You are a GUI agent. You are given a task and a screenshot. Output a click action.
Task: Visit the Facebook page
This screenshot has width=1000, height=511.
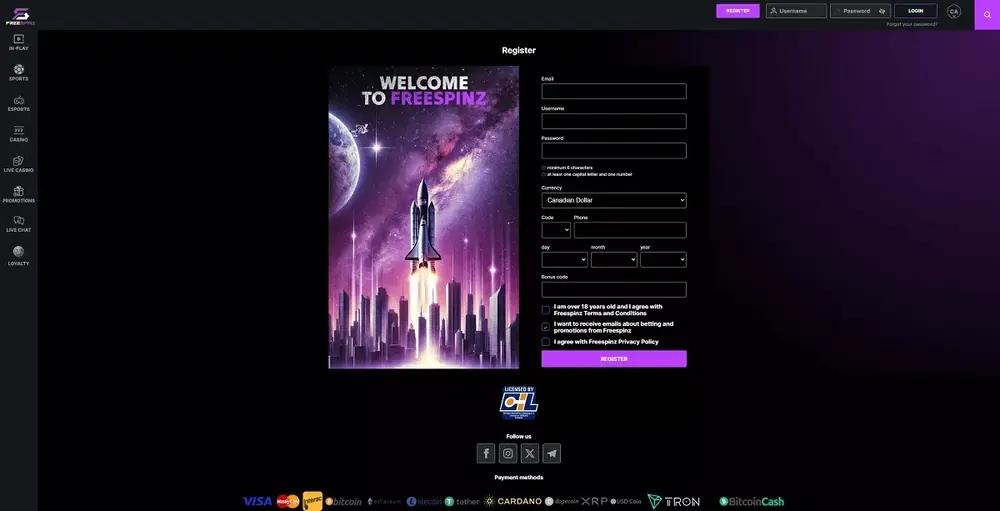tap(486, 454)
